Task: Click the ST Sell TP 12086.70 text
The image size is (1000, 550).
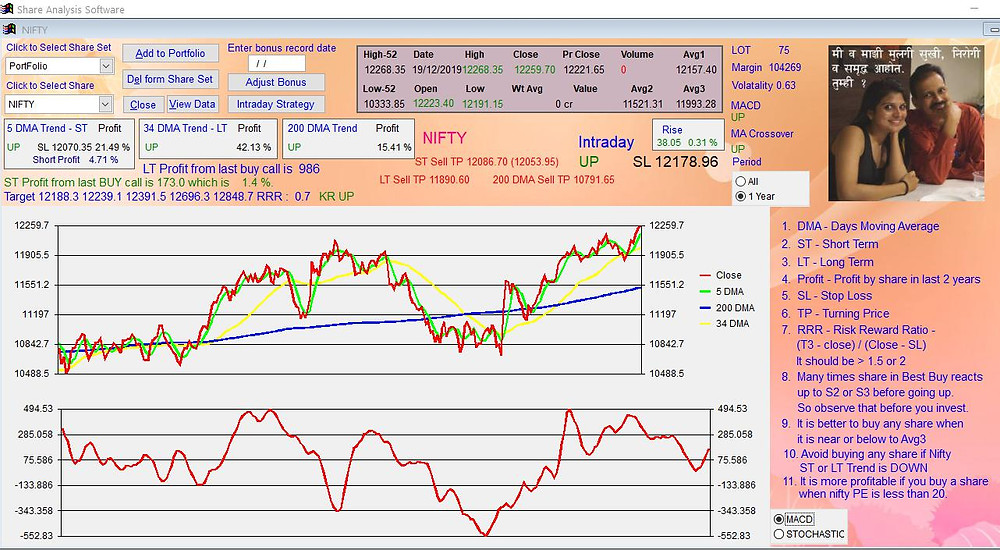Action: [x=487, y=161]
